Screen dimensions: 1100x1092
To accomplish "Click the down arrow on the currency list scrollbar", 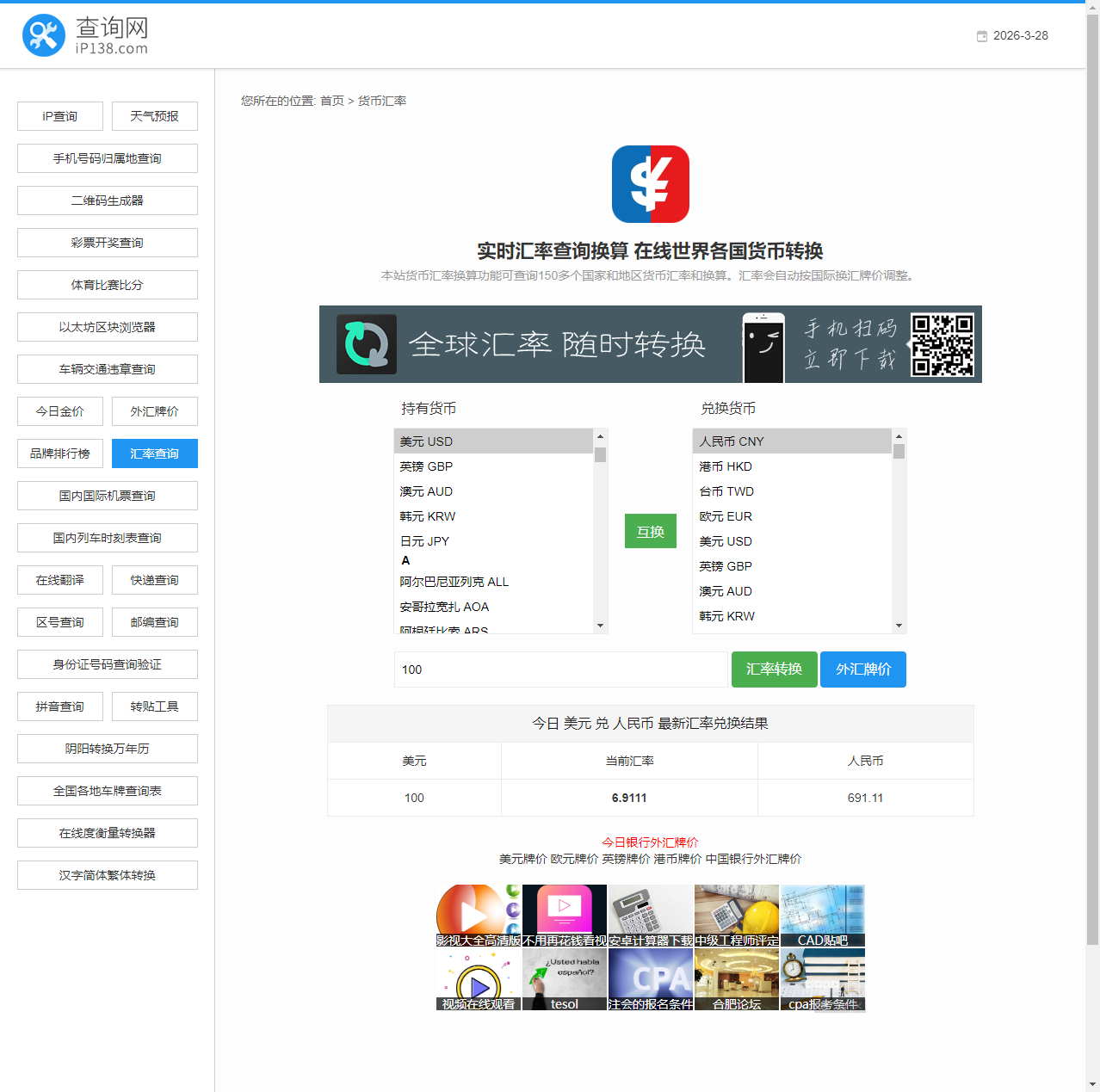I will click(x=600, y=626).
